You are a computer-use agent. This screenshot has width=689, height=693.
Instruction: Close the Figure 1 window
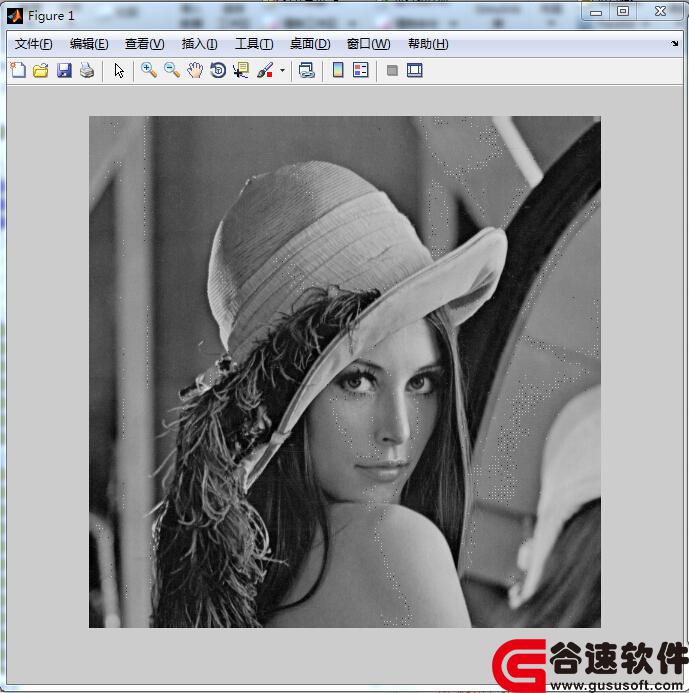[x=660, y=12]
